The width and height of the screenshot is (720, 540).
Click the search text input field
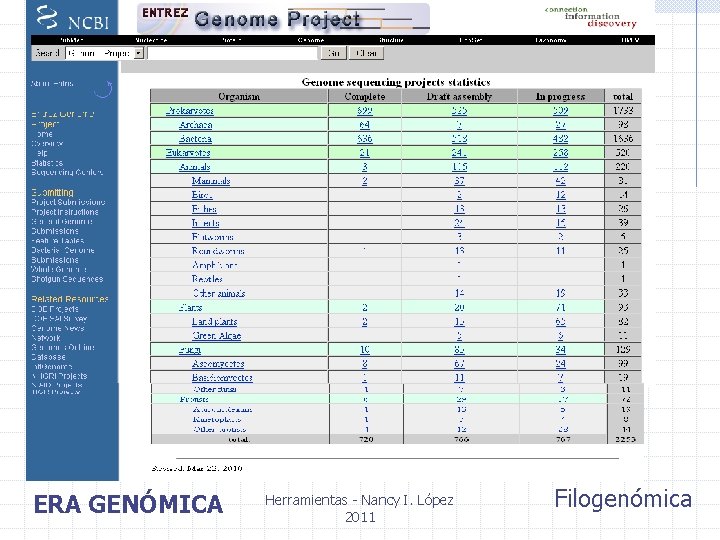click(x=232, y=53)
